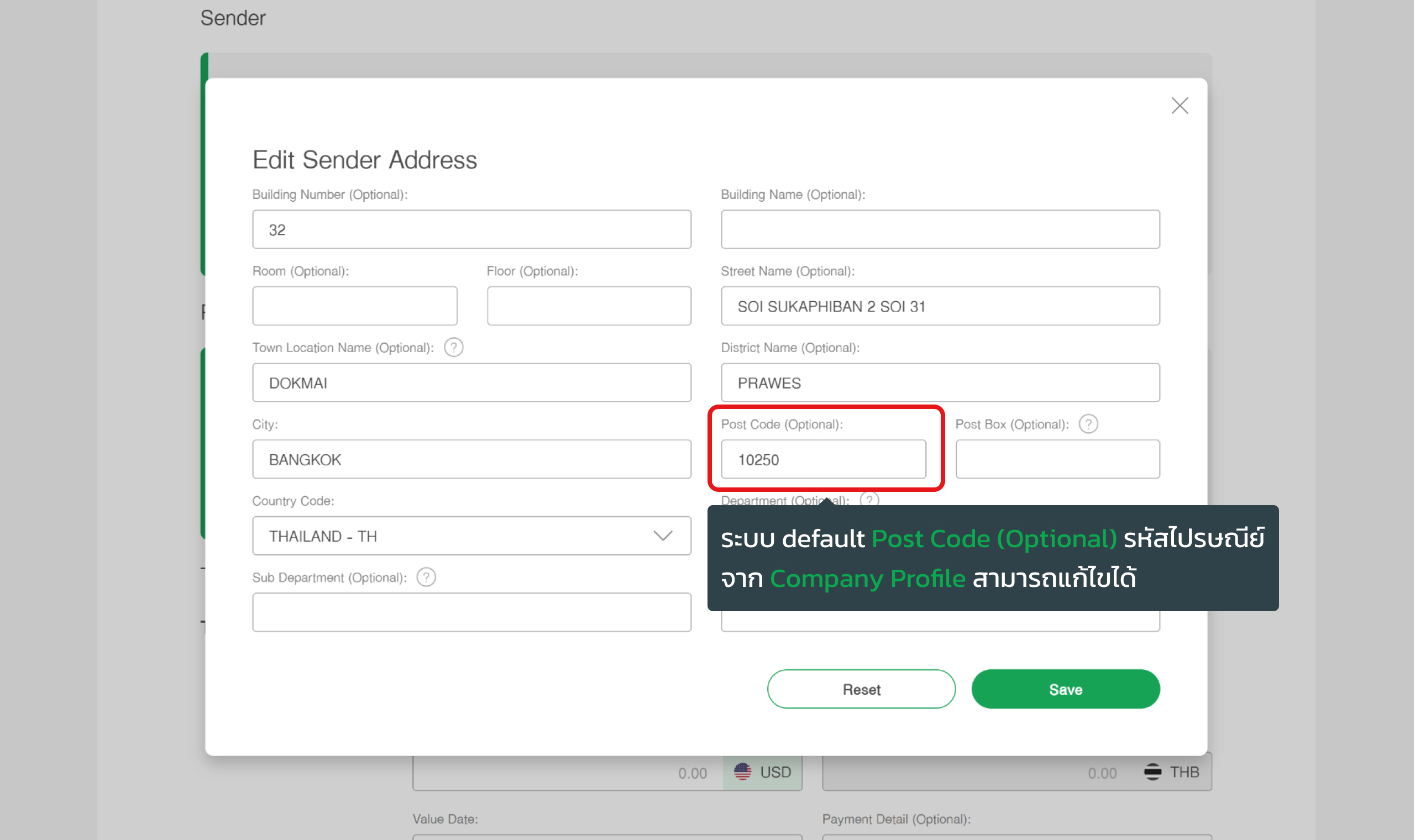Screen dimensions: 1415x840
Task: Select the Floor input field
Action: click(589, 306)
